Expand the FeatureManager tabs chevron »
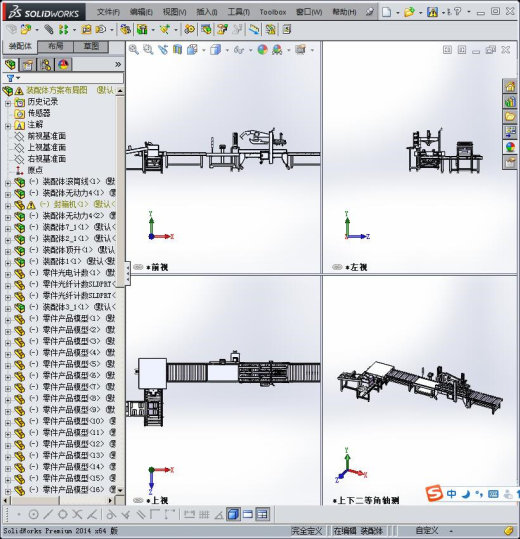520x539 pixels. (118, 64)
